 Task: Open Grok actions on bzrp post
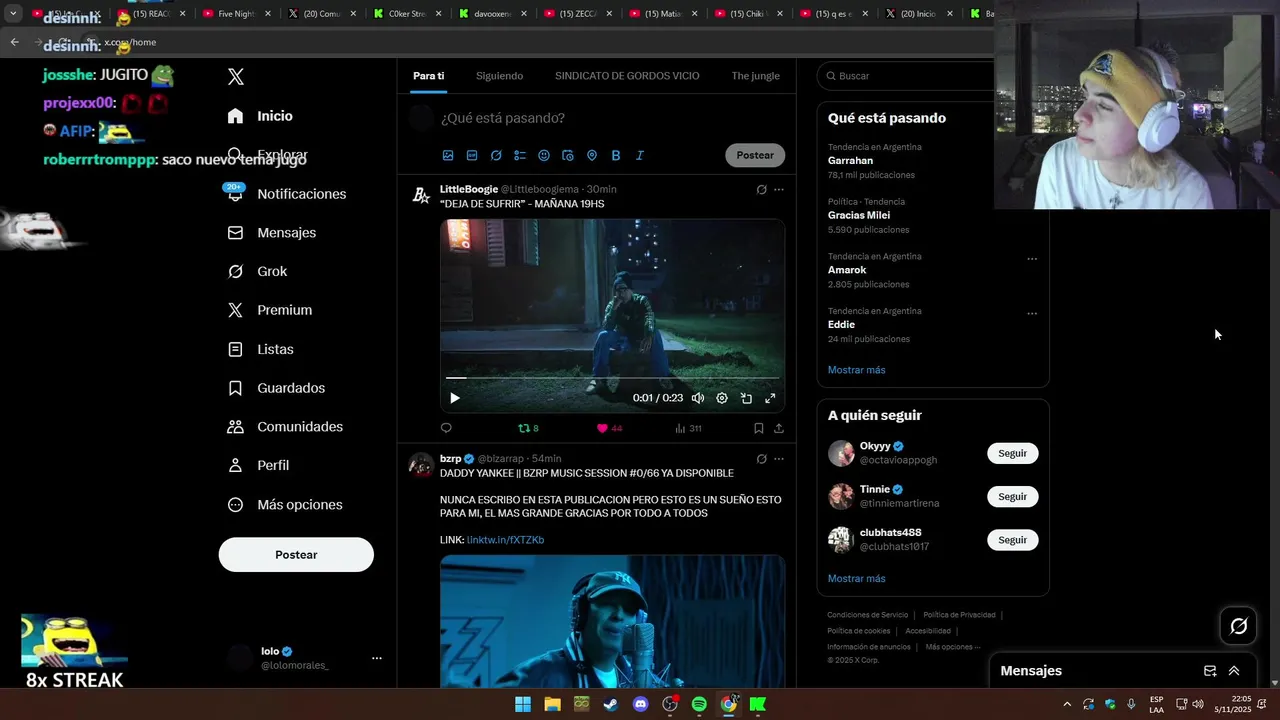tap(761, 459)
